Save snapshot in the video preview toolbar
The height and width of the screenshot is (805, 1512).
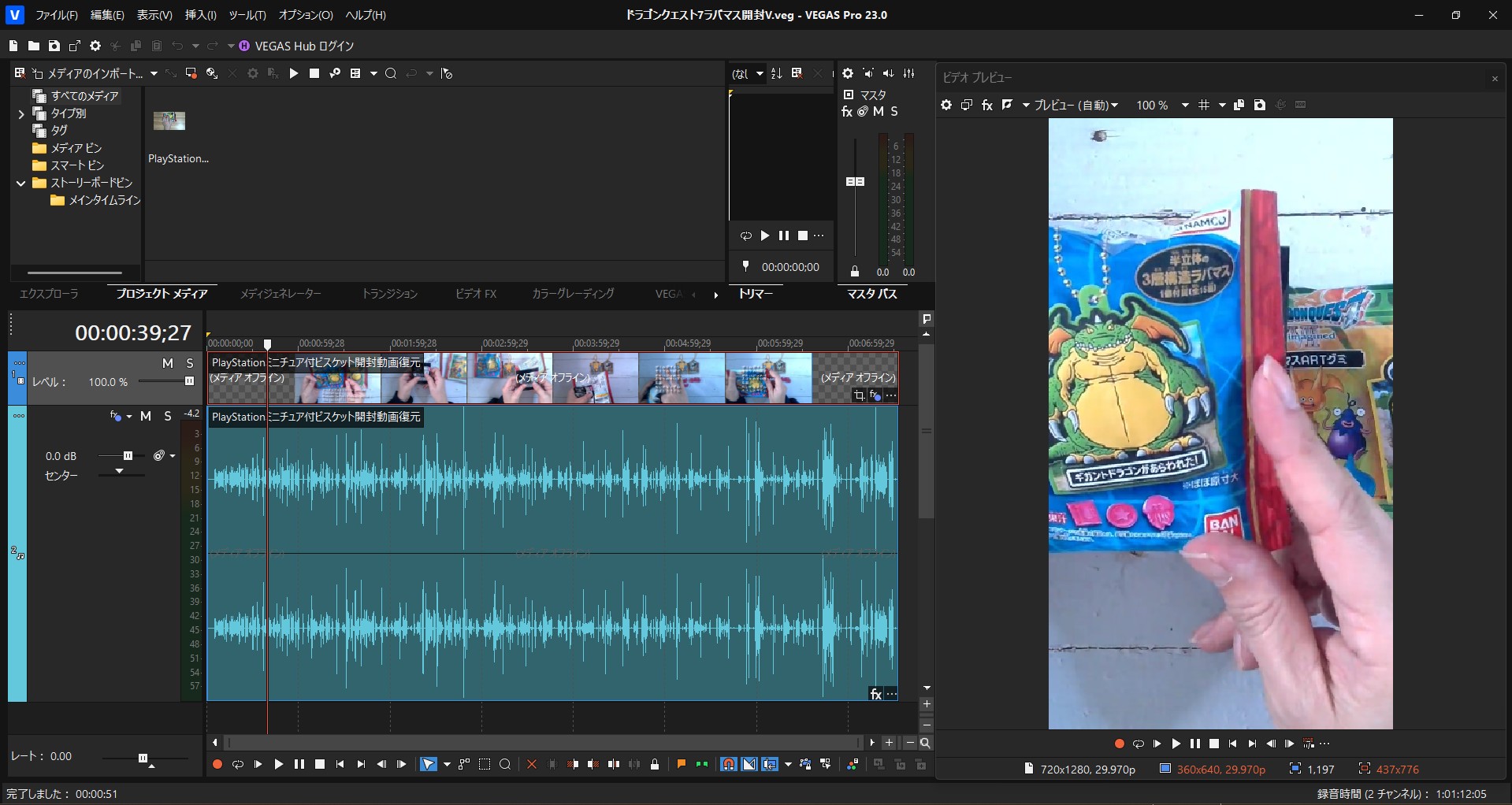1259,105
